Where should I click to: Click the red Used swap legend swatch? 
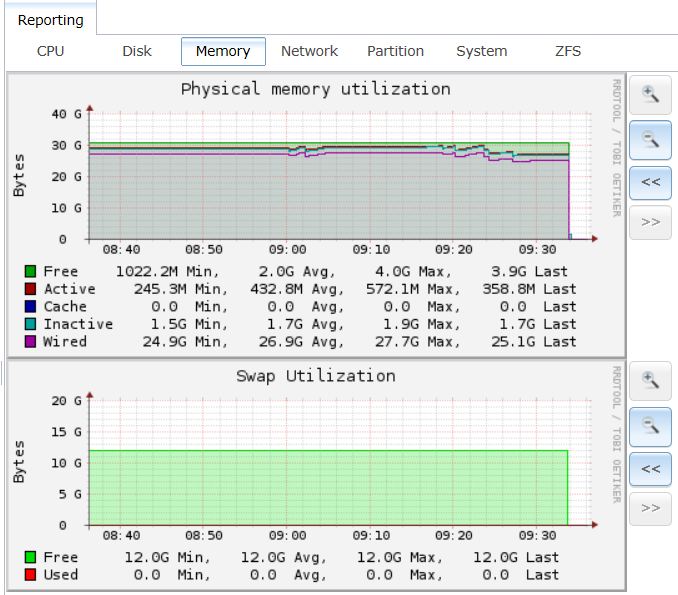click(x=30, y=575)
